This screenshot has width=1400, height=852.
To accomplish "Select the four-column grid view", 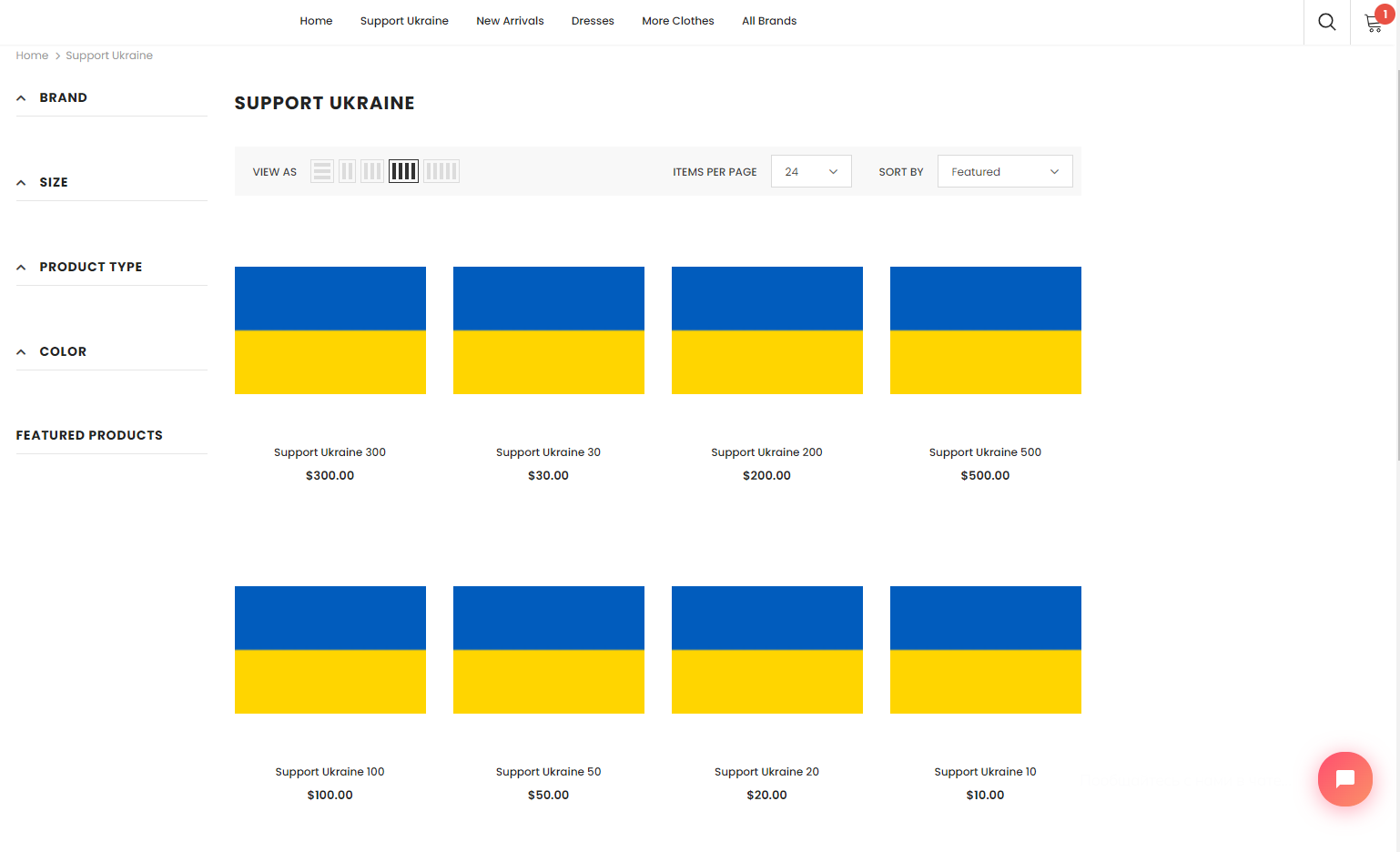I will pyautogui.click(x=403, y=171).
